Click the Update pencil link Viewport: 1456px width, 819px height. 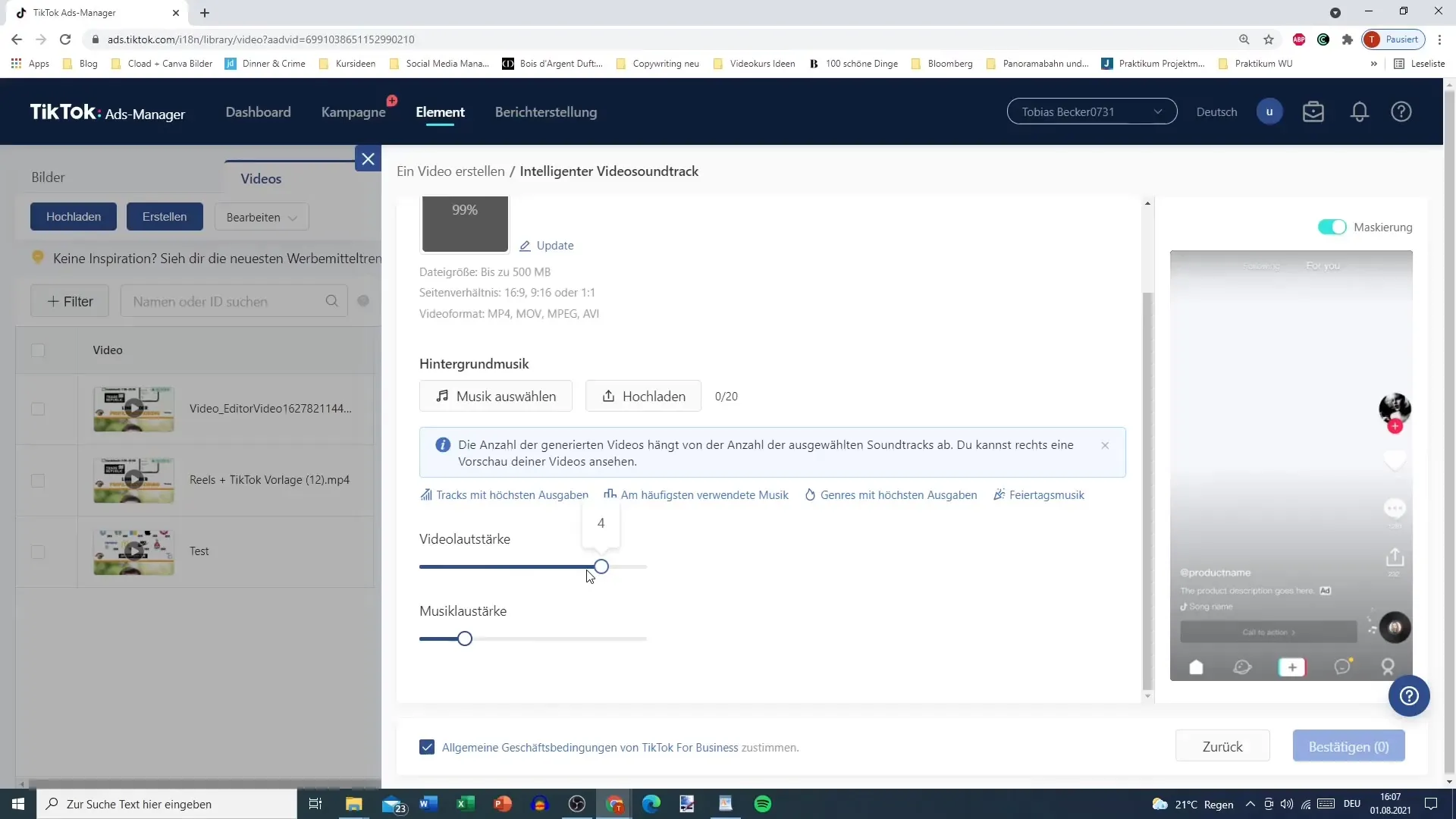[547, 246]
